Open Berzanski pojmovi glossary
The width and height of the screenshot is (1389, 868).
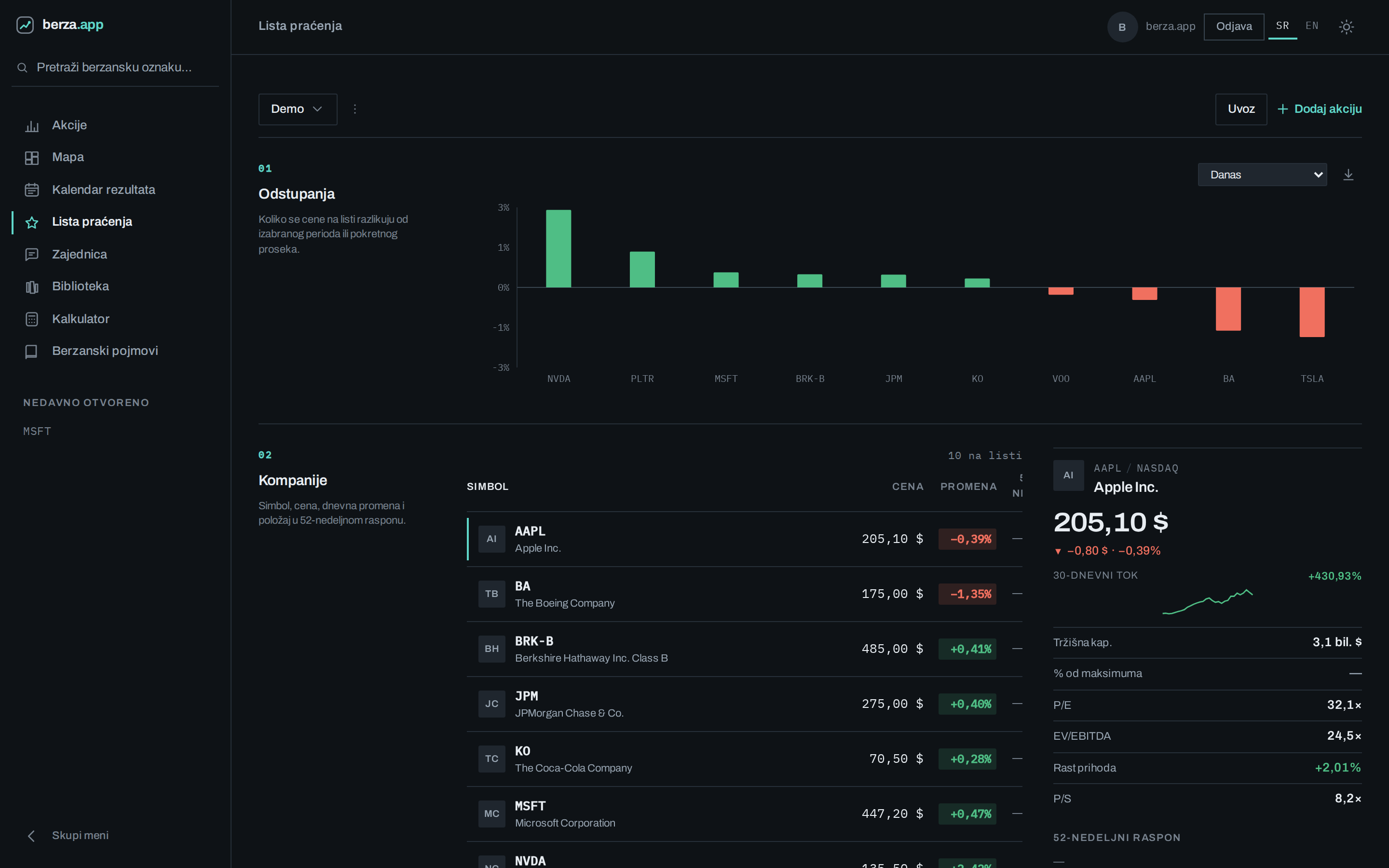[x=105, y=351]
